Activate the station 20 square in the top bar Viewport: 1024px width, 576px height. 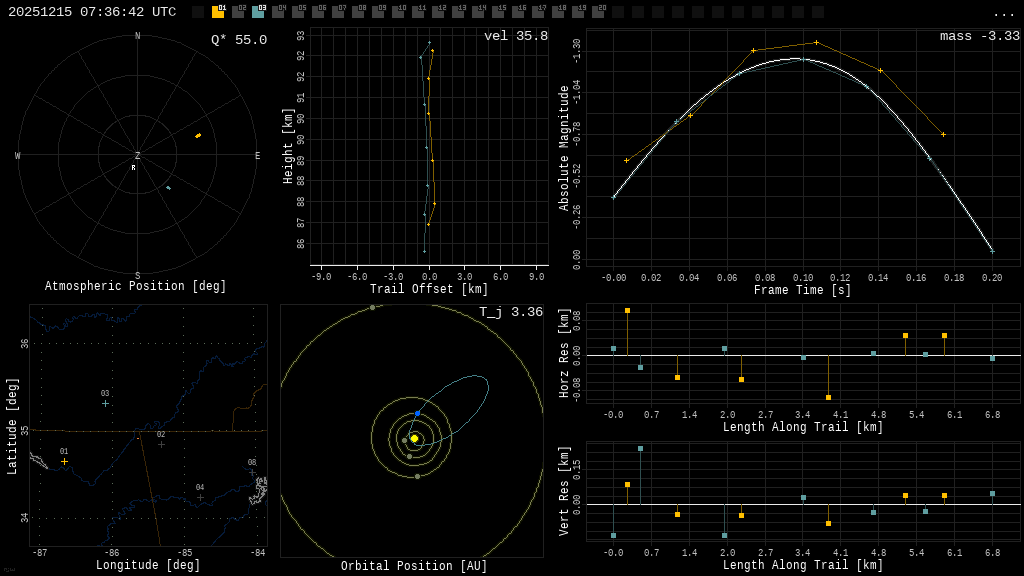(597, 12)
